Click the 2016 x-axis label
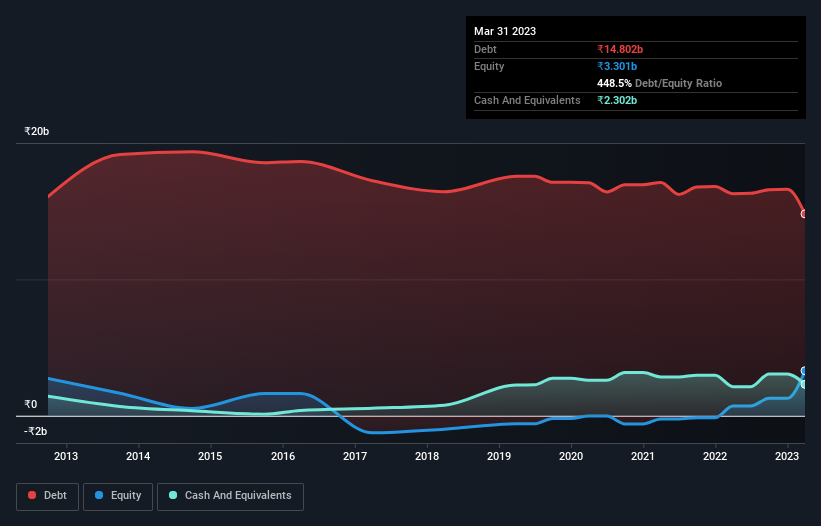 (283, 456)
